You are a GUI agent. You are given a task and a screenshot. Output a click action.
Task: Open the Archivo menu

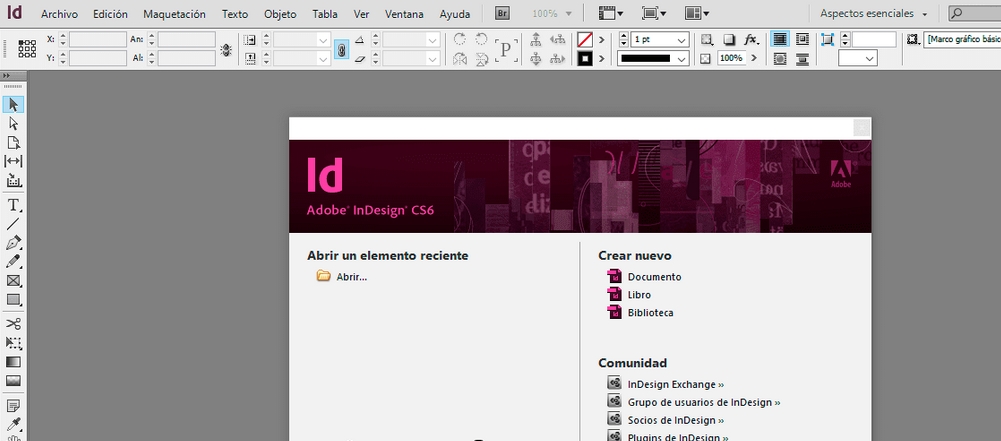[59, 14]
